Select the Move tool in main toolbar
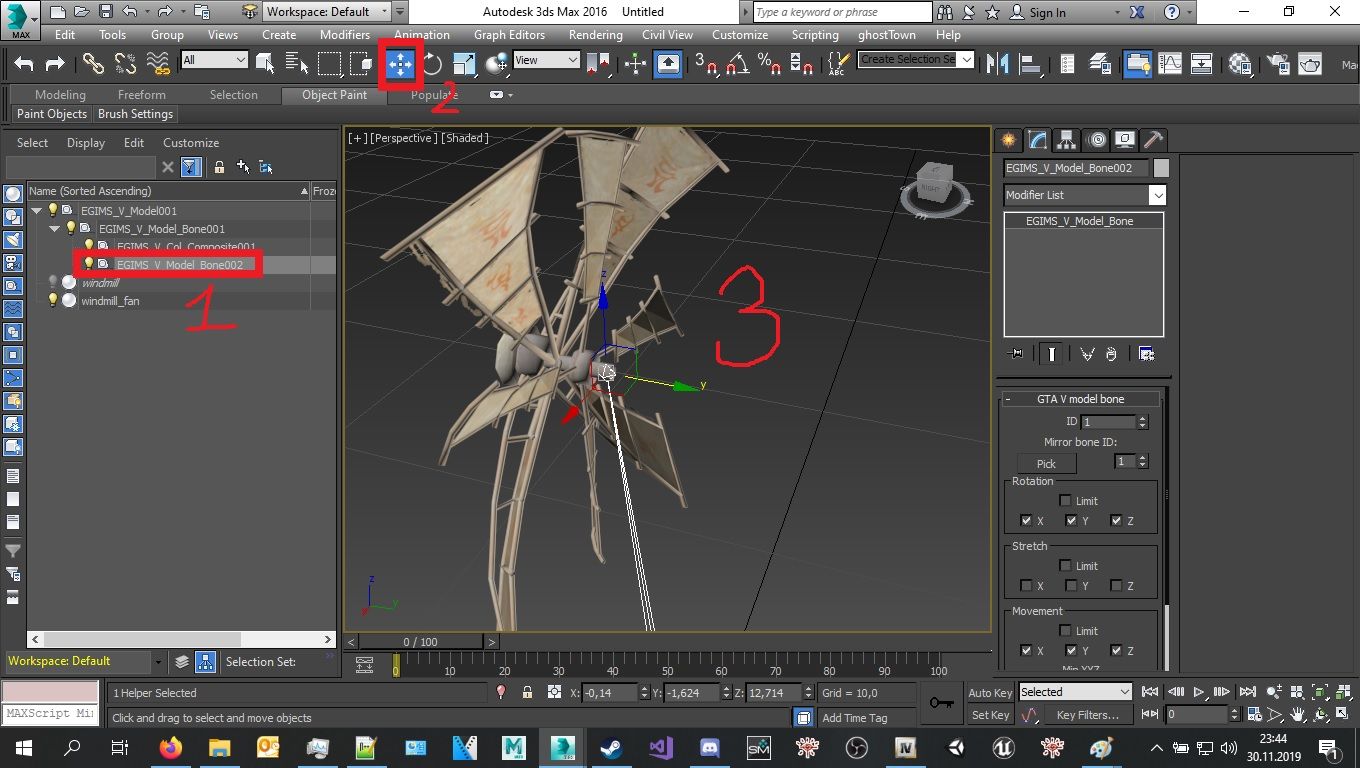The width and height of the screenshot is (1360, 768). click(x=400, y=64)
